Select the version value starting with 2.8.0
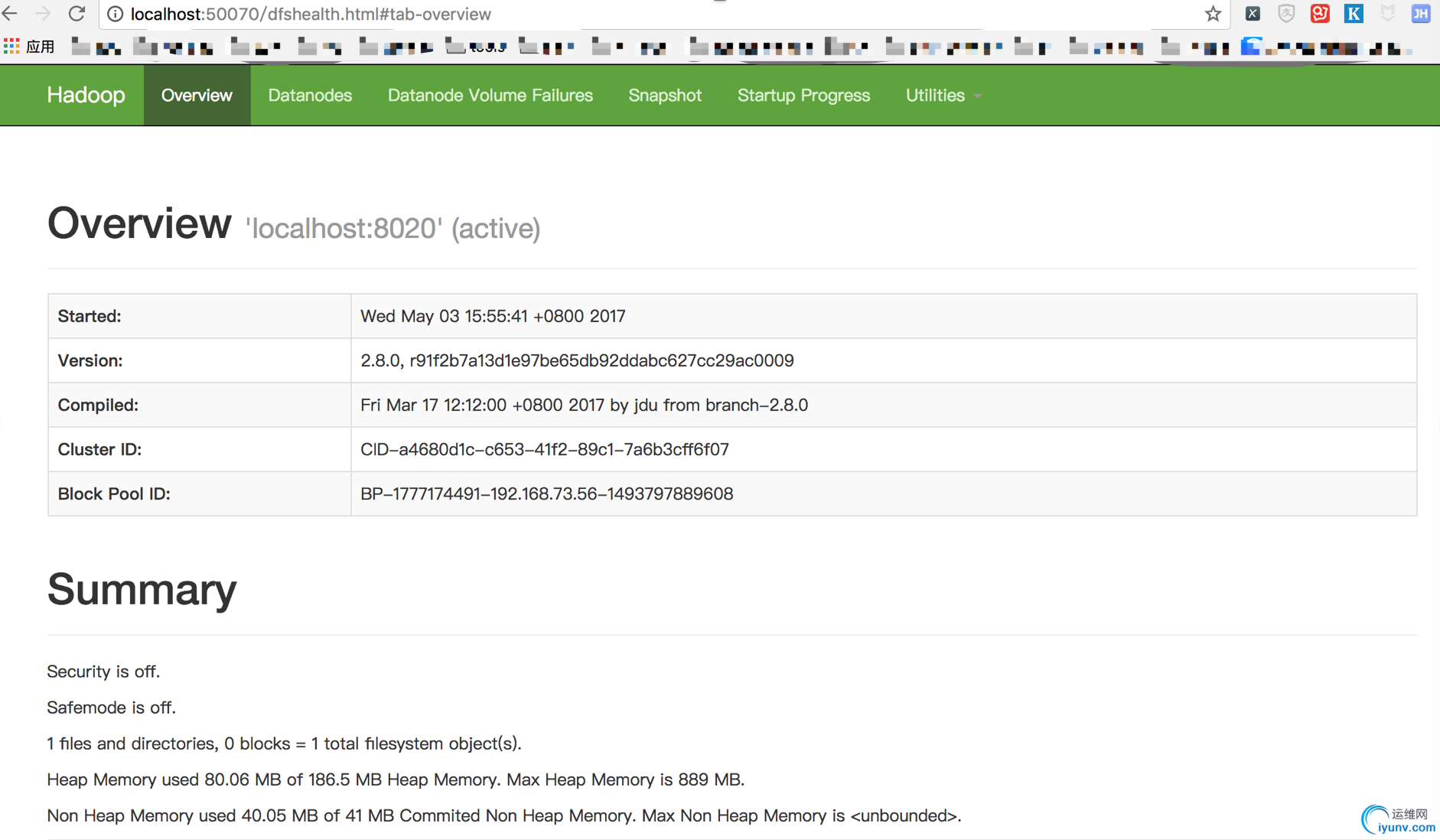This screenshot has width=1440, height=840. click(x=577, y=360)
